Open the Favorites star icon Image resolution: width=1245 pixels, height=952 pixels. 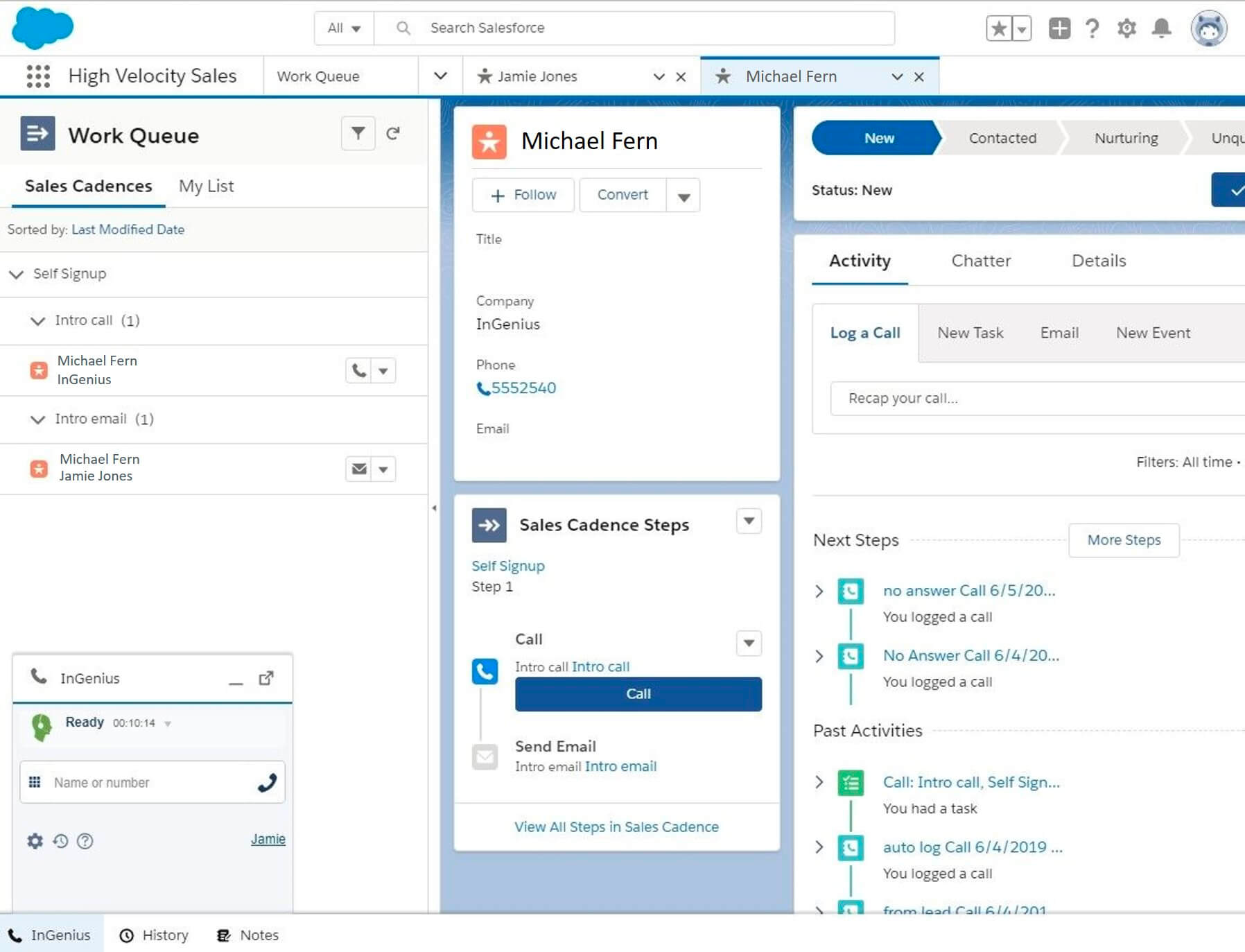999,28
